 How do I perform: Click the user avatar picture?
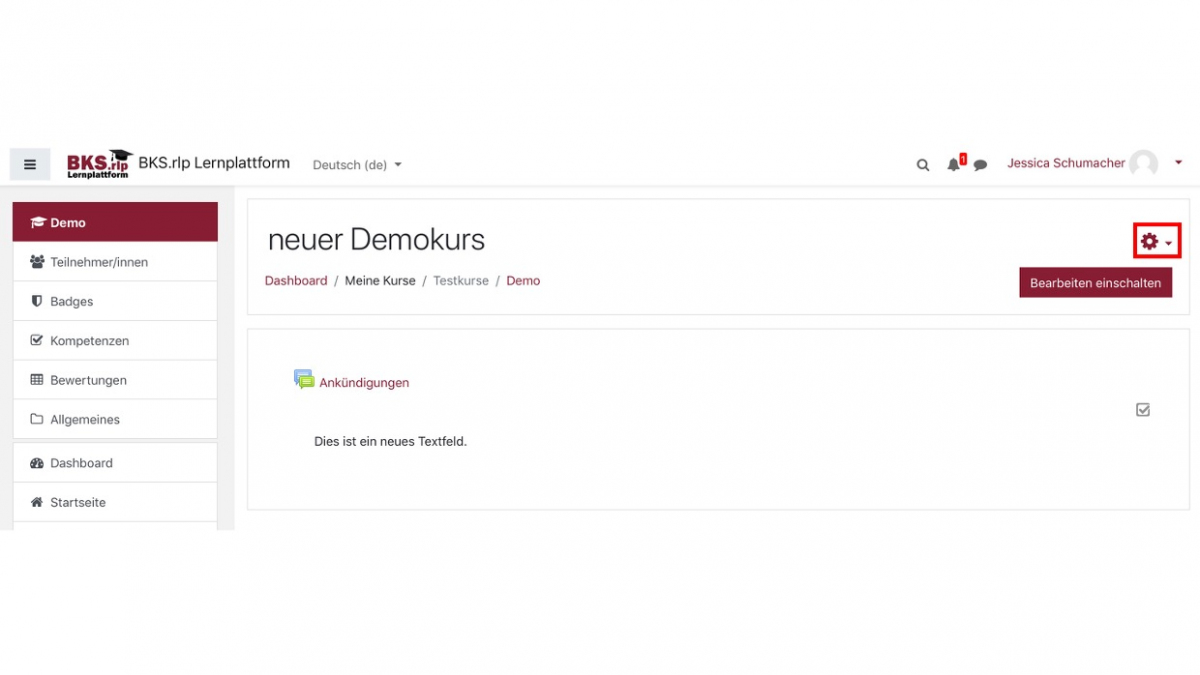point(1143,164)
